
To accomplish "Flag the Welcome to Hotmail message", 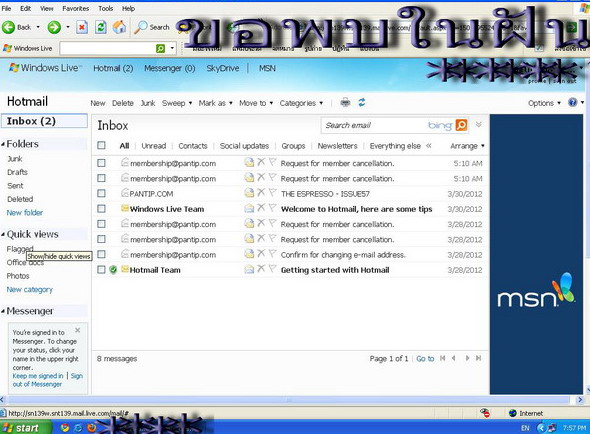I will coord(272,208).
